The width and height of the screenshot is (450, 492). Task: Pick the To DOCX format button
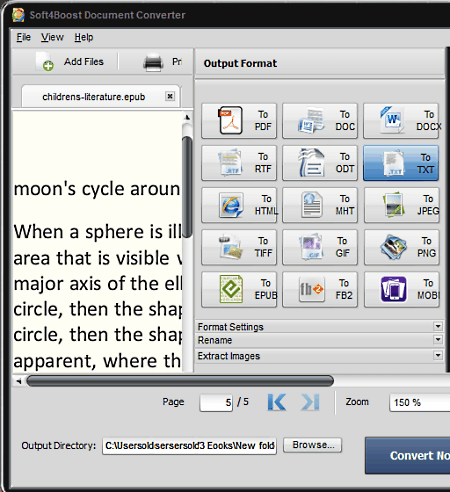tap(401, 121)
